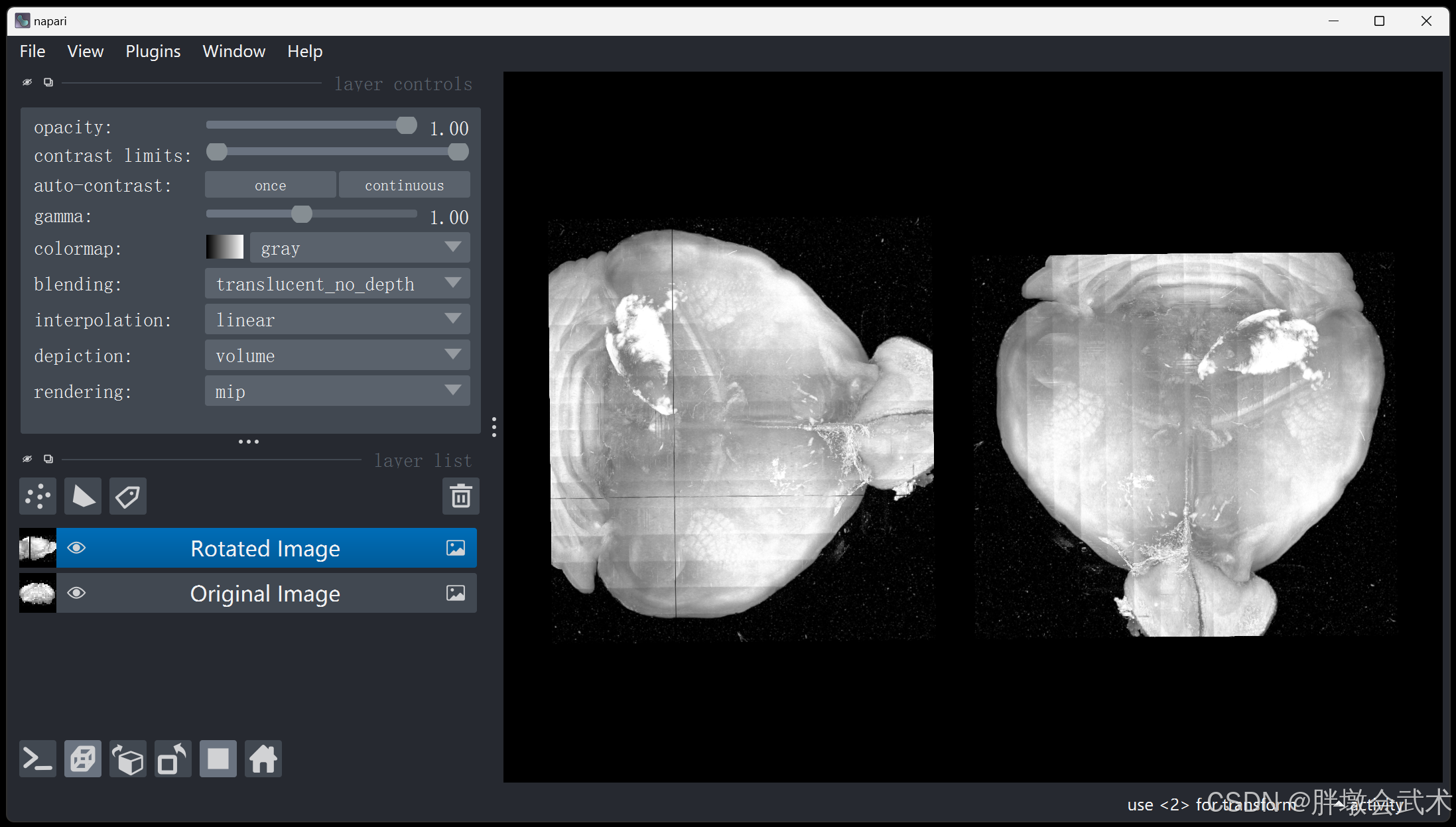This screenshot has width=1456, height=827.
Task: Reset view with home icon
Action: (x=263, y=759)
